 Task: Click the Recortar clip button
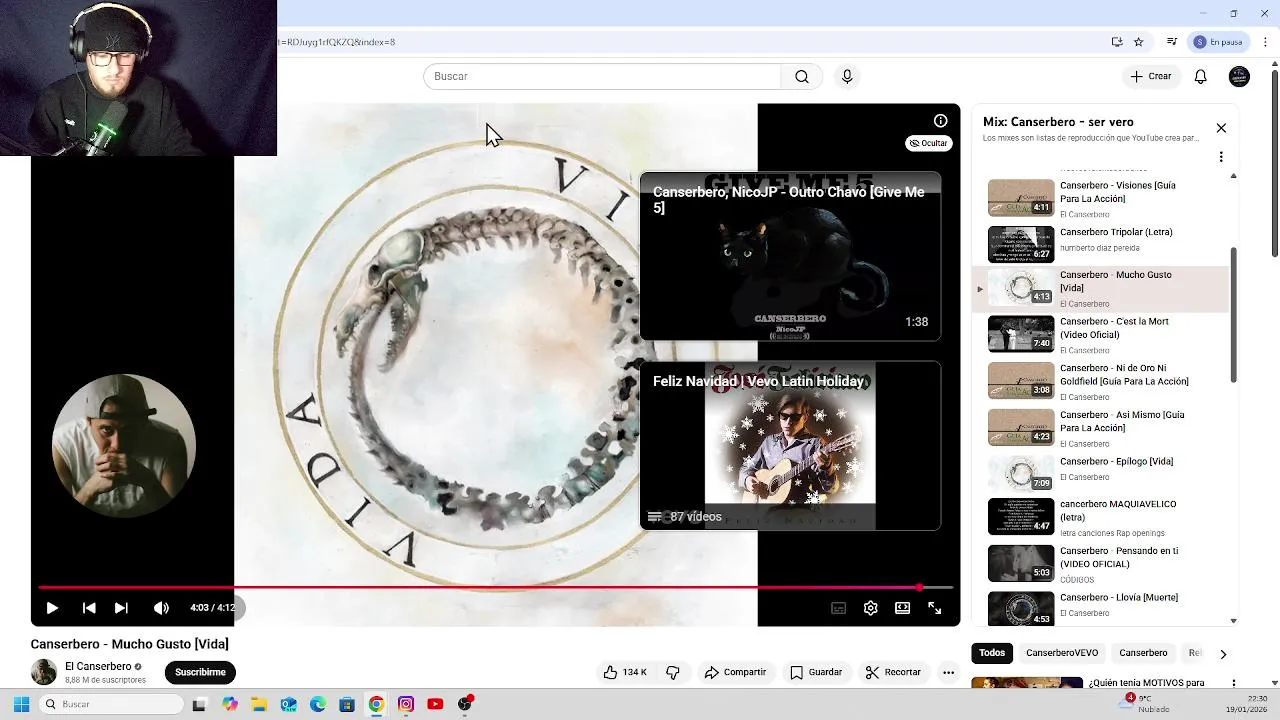[x=893, y=673]
